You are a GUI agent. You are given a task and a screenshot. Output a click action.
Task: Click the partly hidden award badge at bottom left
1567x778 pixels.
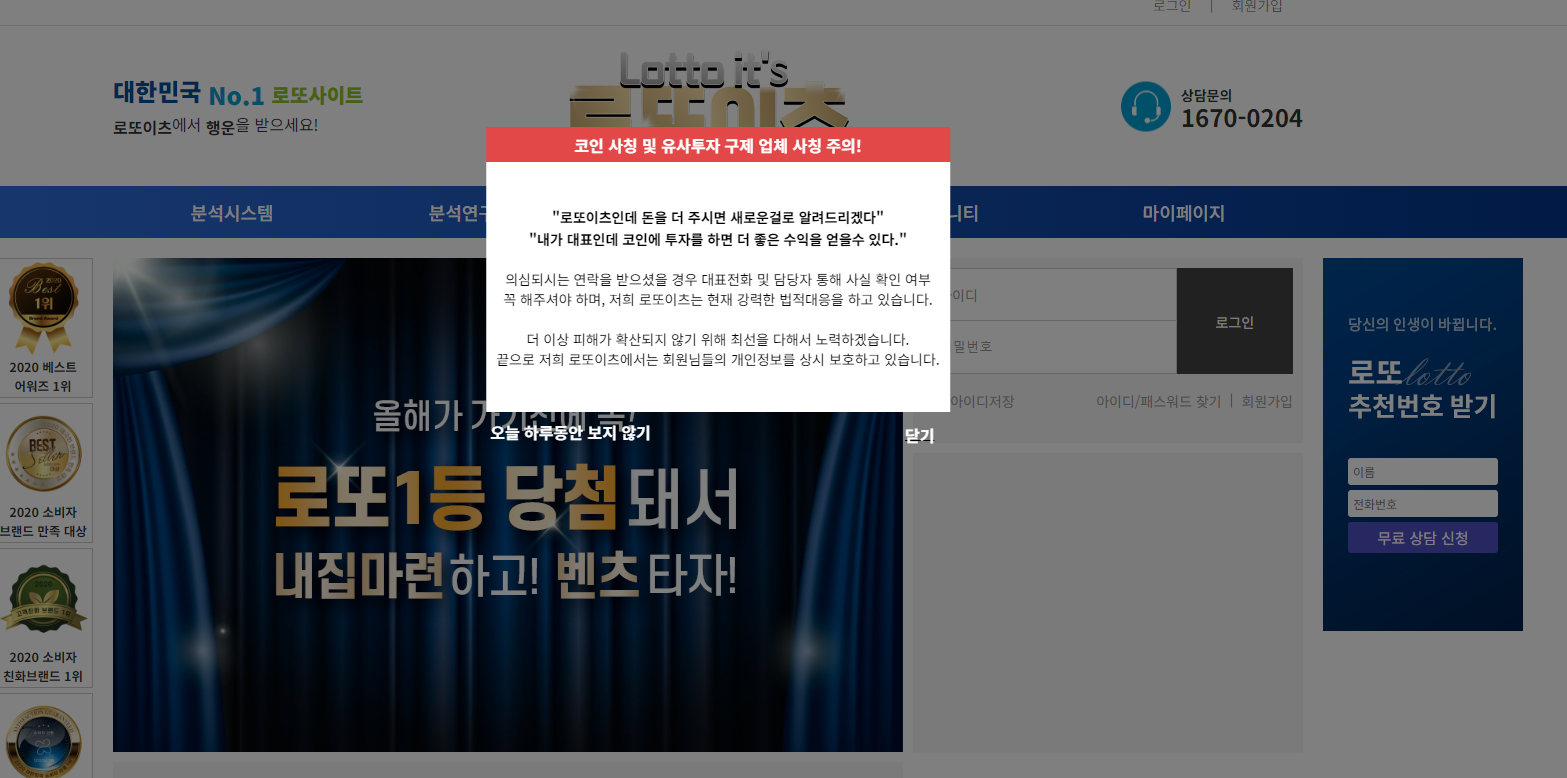click(45, 736)
